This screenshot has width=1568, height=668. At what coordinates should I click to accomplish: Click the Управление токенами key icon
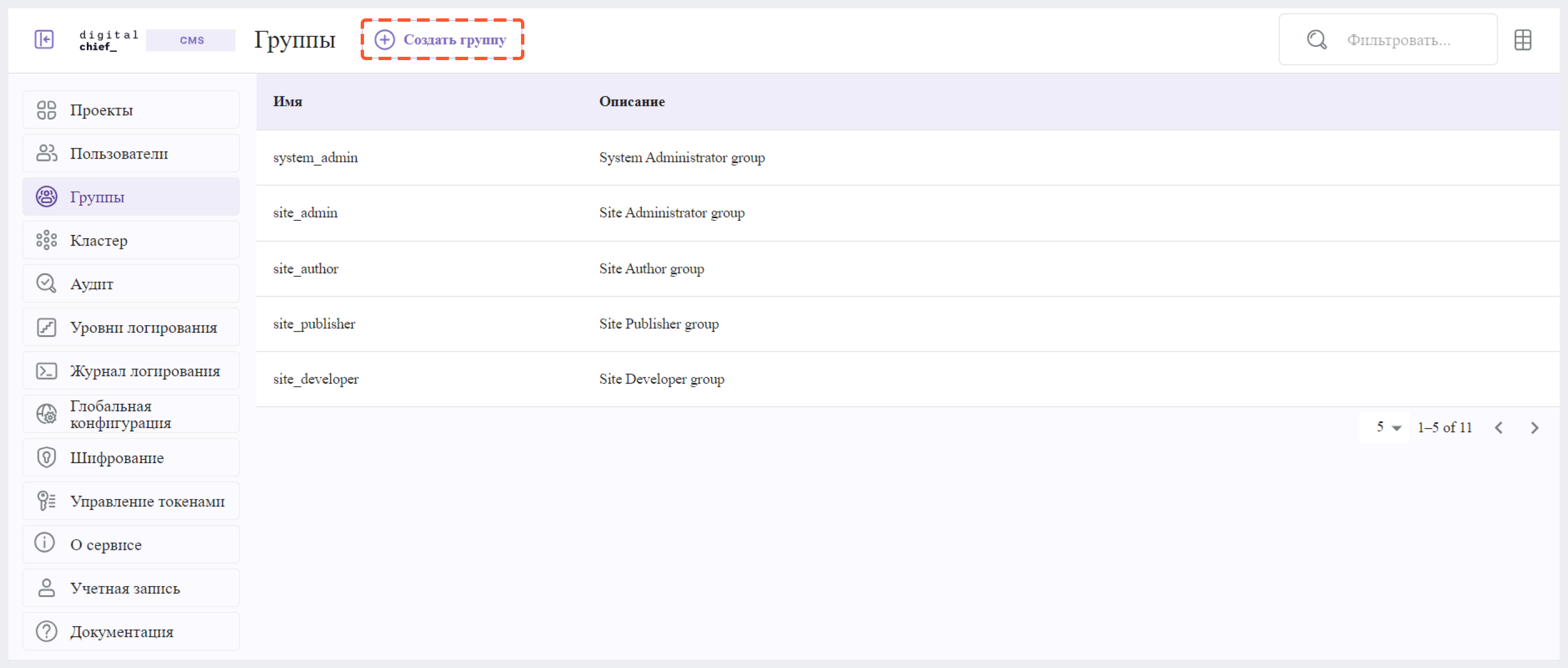pos(46,501)
